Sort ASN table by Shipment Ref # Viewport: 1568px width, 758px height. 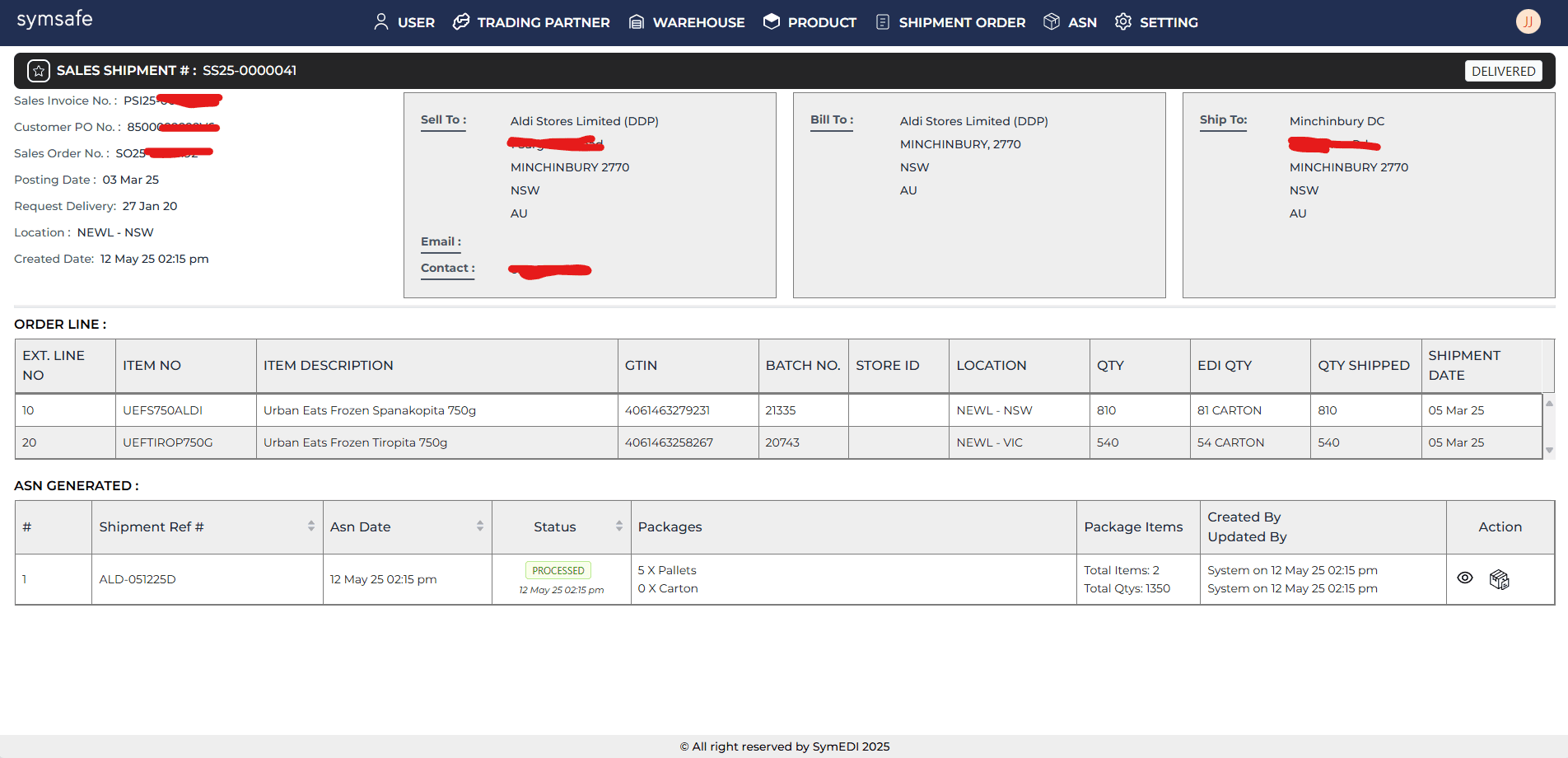tap(311, 526)
